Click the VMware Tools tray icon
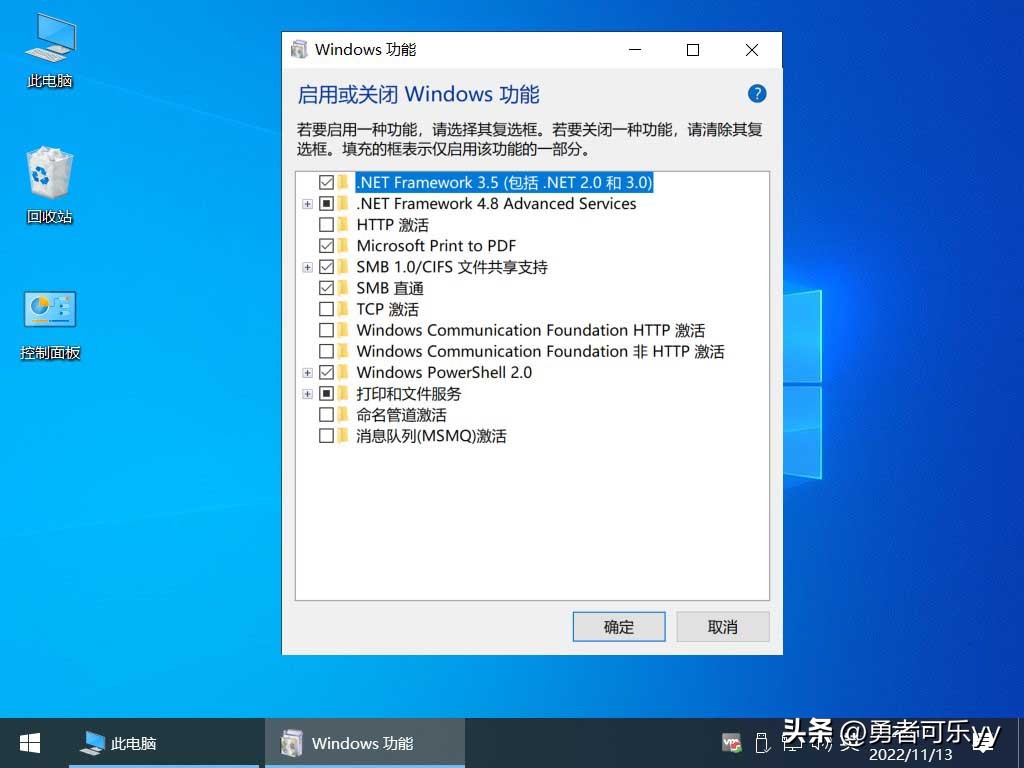The width and height of the screenshot is (1024, 768). coord(731,744)
